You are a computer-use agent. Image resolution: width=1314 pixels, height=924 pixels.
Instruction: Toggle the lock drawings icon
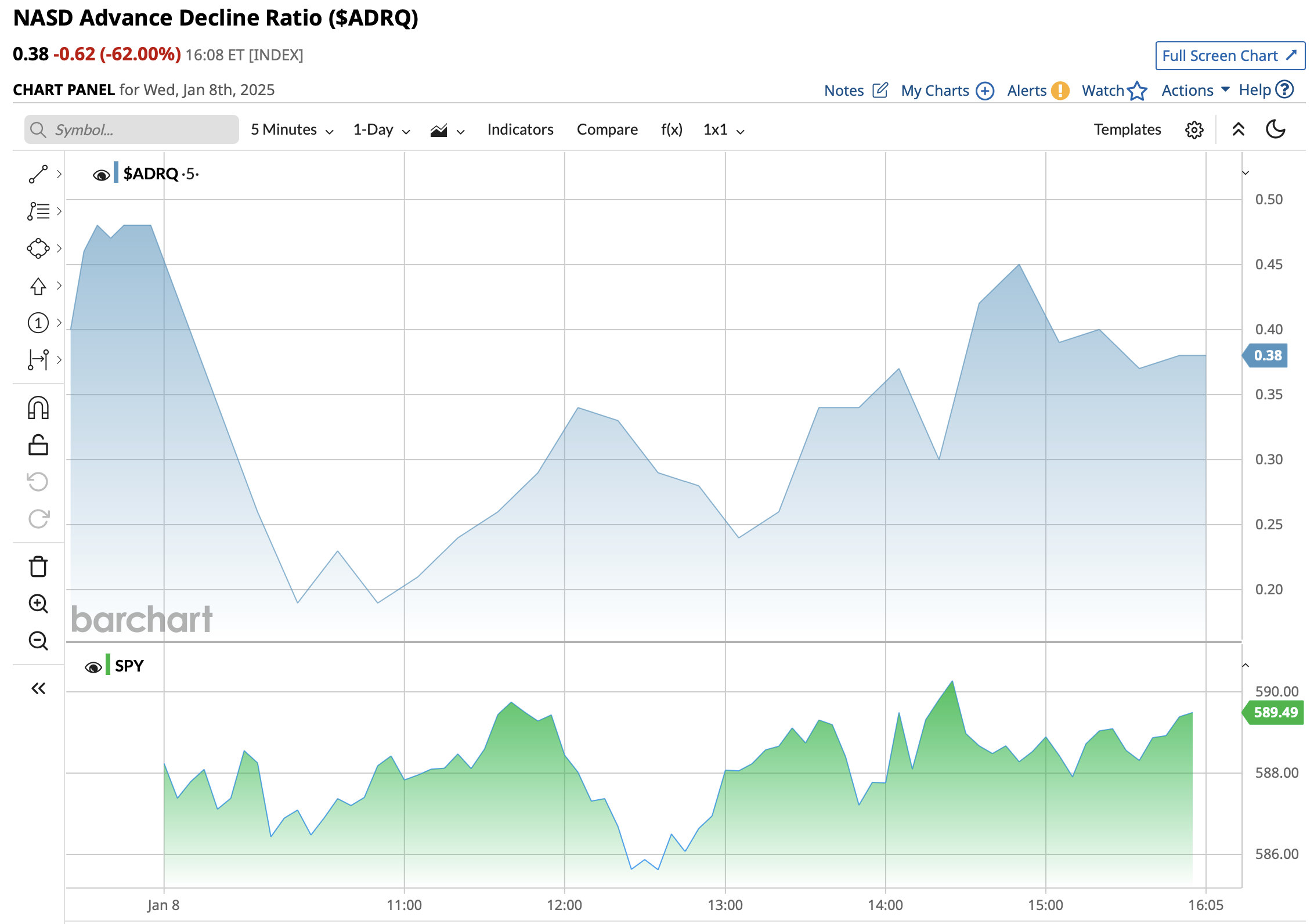pos(38,445)
